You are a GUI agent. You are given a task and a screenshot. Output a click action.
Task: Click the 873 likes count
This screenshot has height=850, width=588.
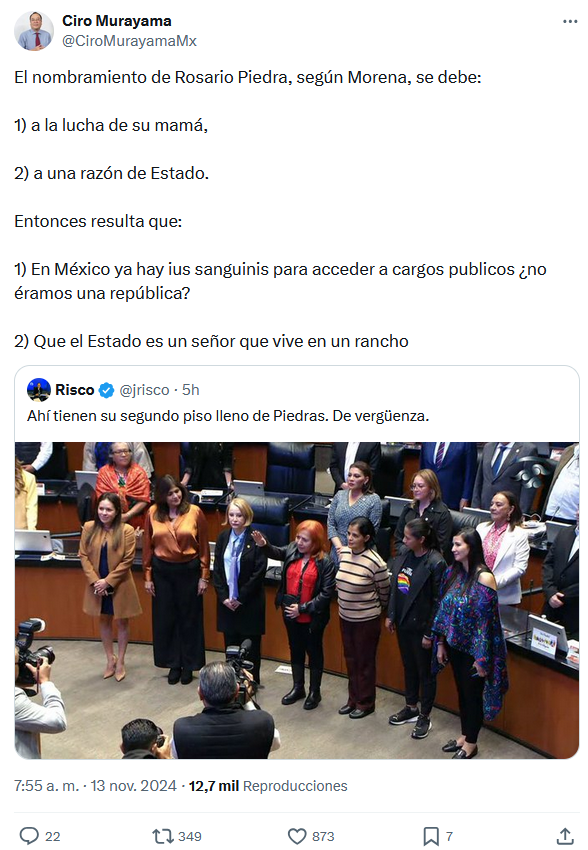[323, 836]
